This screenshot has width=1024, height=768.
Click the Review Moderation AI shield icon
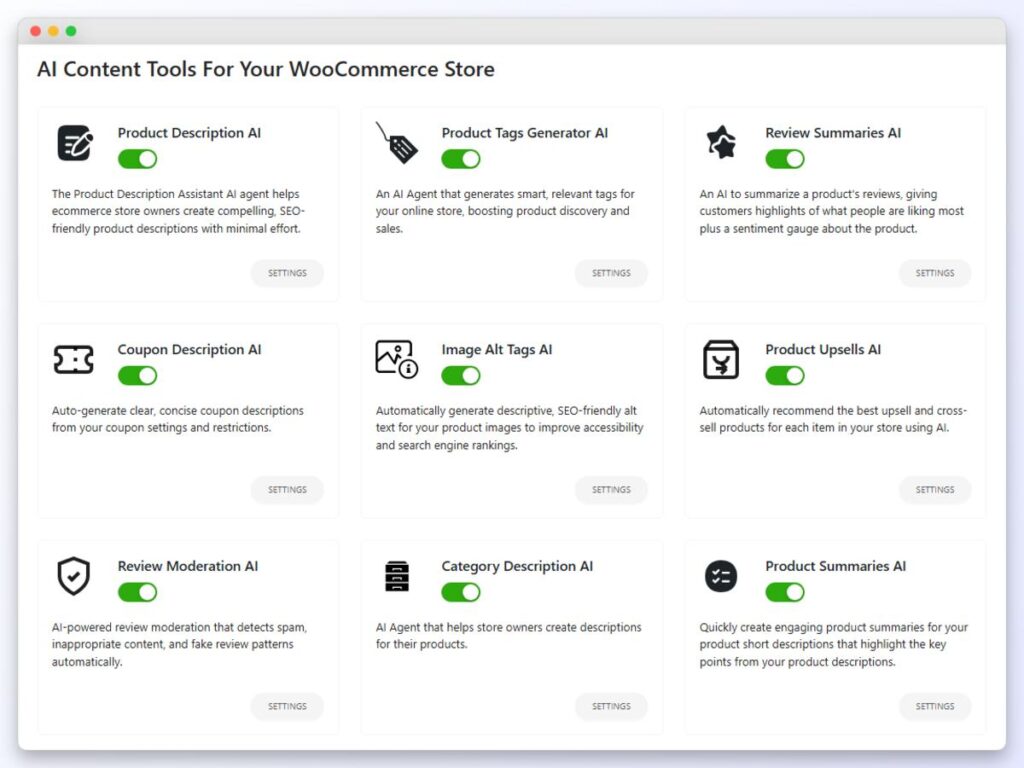pos(74,576)
